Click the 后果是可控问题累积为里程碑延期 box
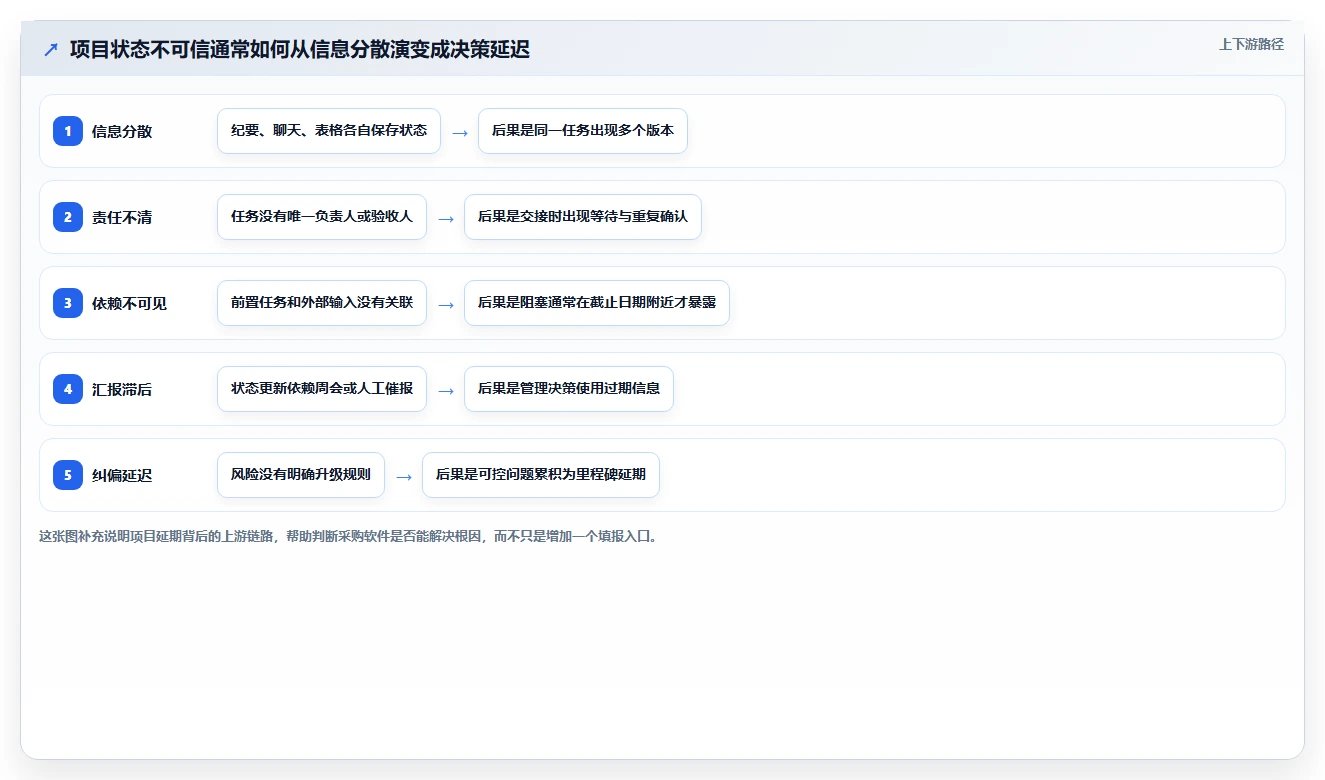Image resolution: width=1325 pixels, height=780 pixels. (541, 475)
